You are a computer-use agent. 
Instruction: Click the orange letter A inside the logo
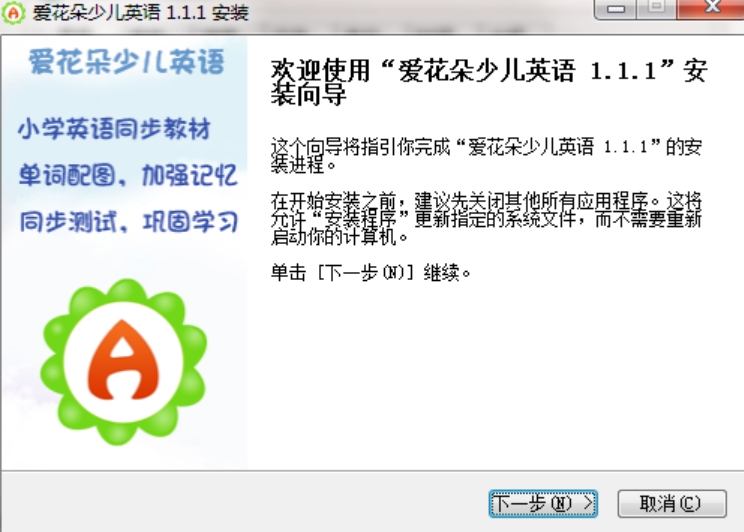coord(123,360)
